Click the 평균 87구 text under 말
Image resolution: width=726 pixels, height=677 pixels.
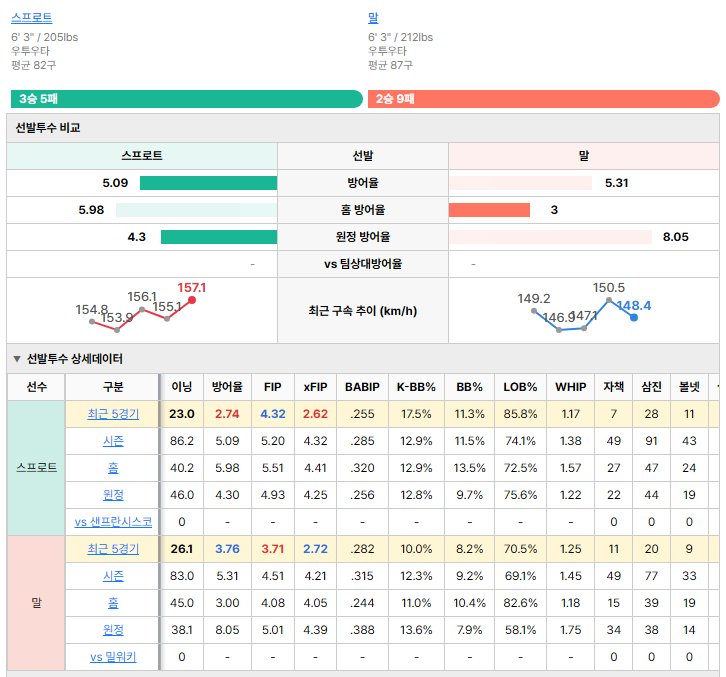tap(390, 65)
